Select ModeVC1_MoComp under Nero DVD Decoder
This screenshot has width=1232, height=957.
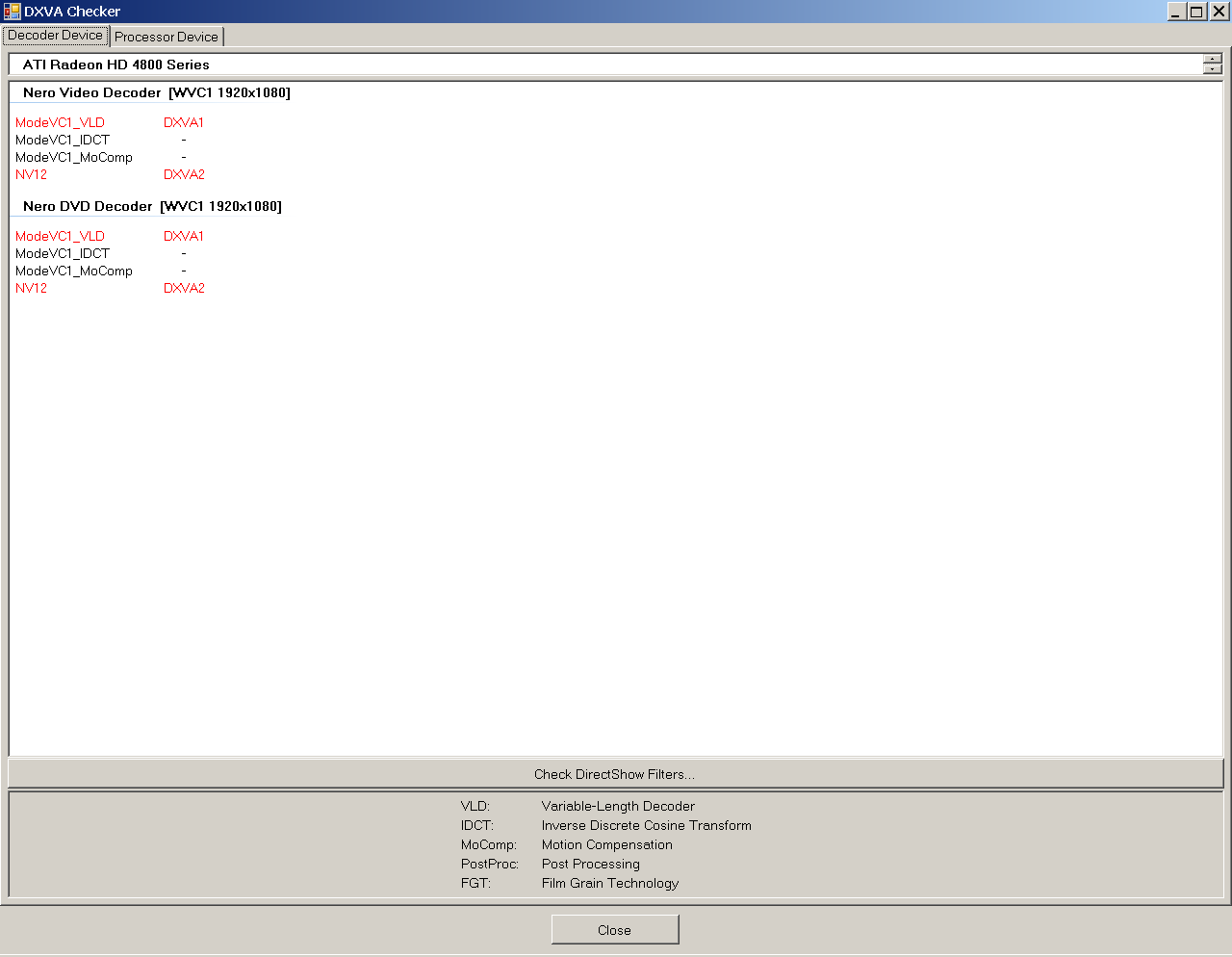click(74, 271)
